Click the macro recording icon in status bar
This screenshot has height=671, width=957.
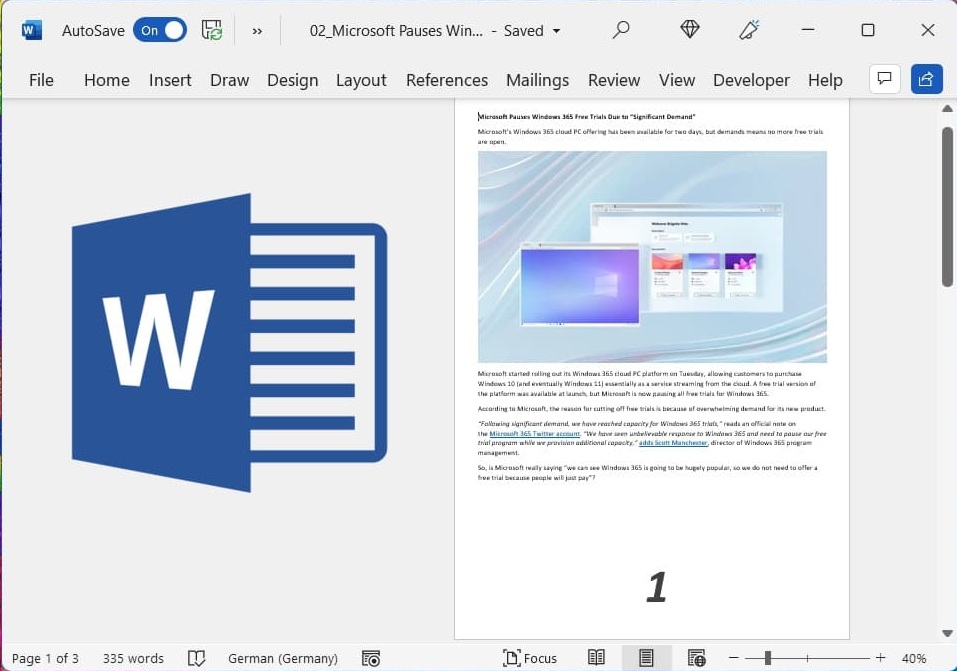pyautogui.click(x=371, y=658)
